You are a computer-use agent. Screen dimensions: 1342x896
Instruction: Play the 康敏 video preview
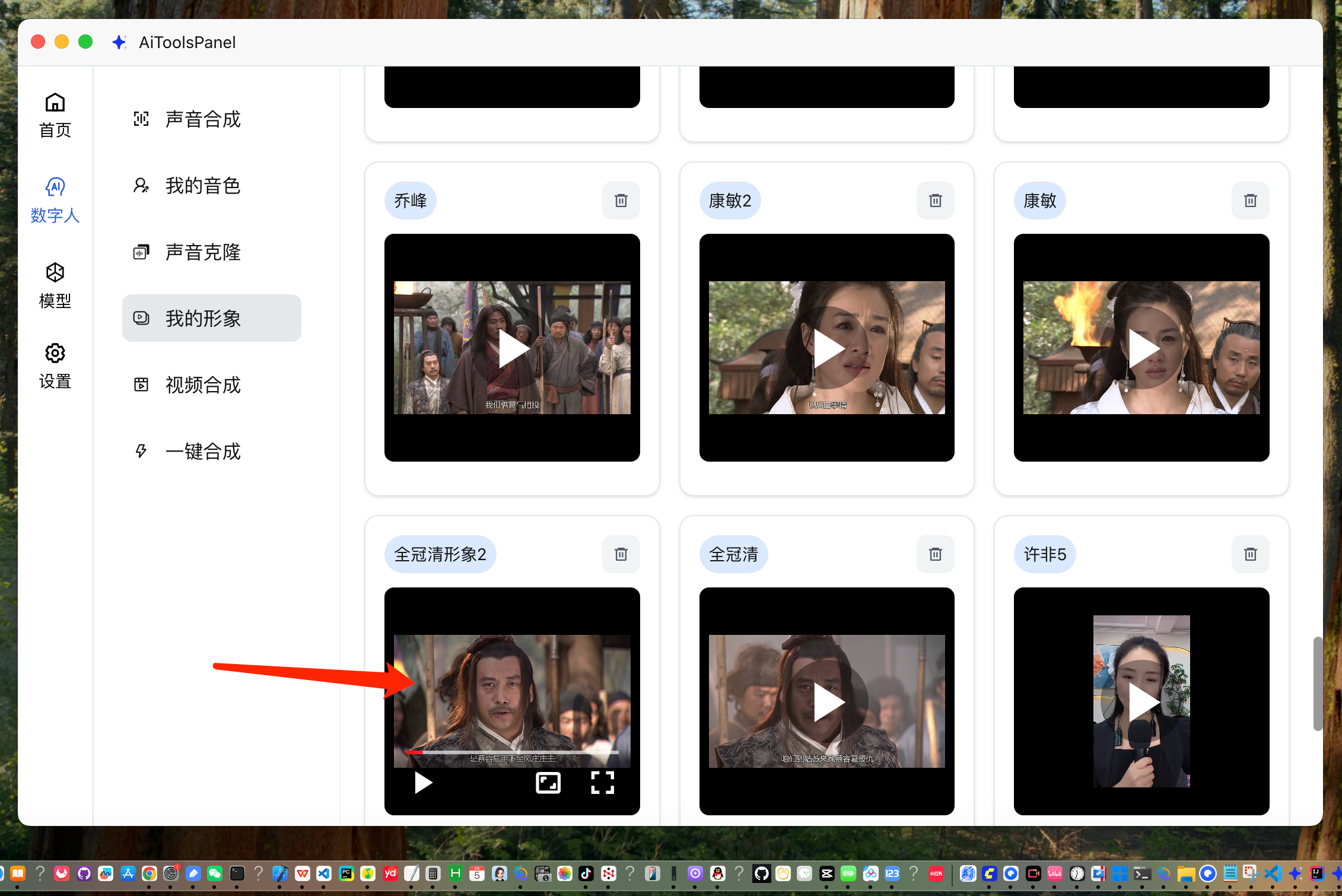(1142, 348)
